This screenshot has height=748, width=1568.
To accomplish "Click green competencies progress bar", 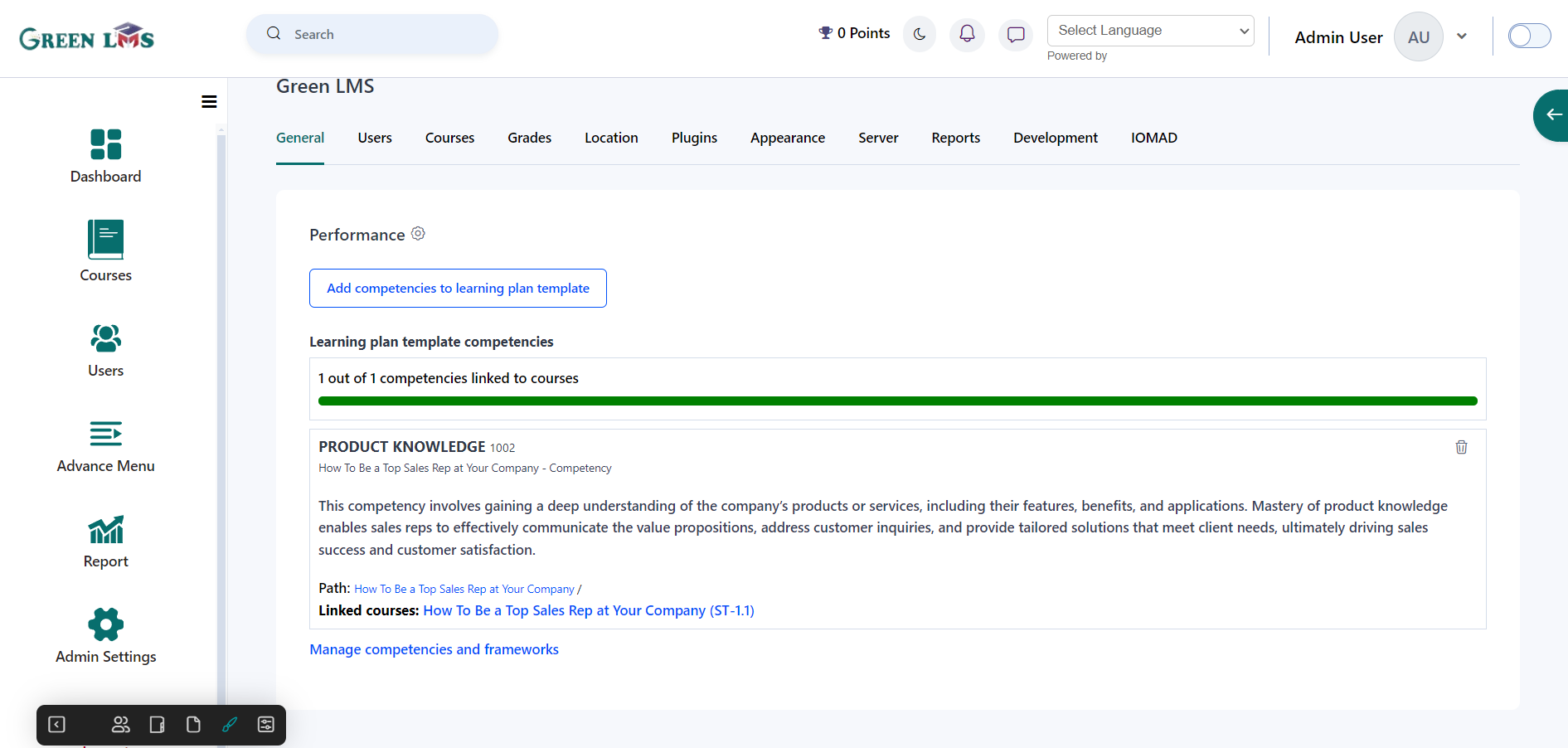I will pos(898,401).
